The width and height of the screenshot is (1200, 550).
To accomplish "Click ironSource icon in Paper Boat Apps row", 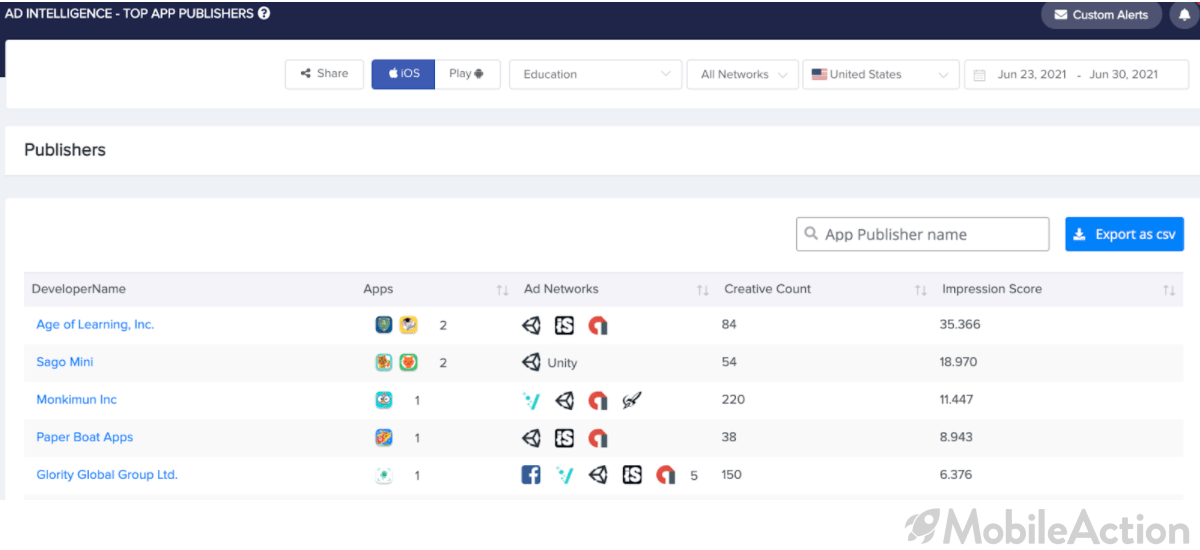I will tap(564, 437).
